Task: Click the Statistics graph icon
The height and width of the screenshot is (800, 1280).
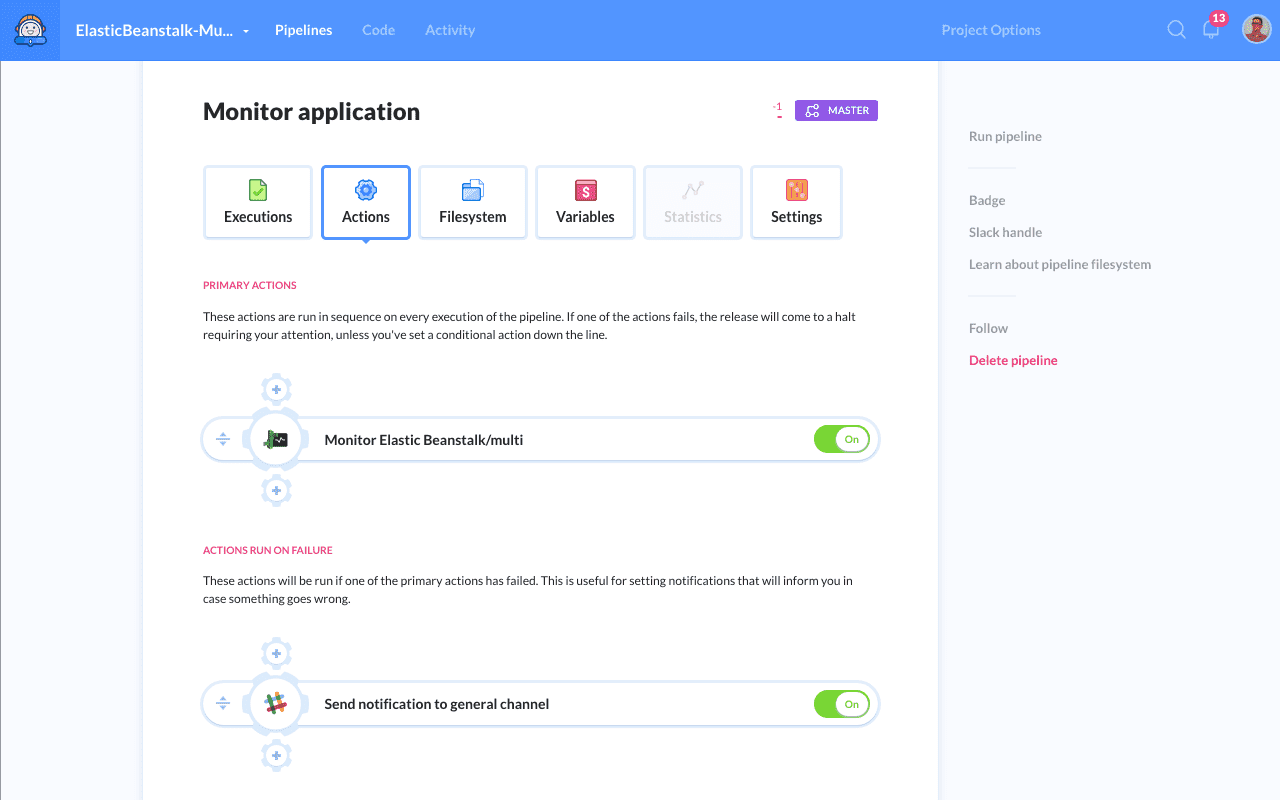Action: point(693,190)
